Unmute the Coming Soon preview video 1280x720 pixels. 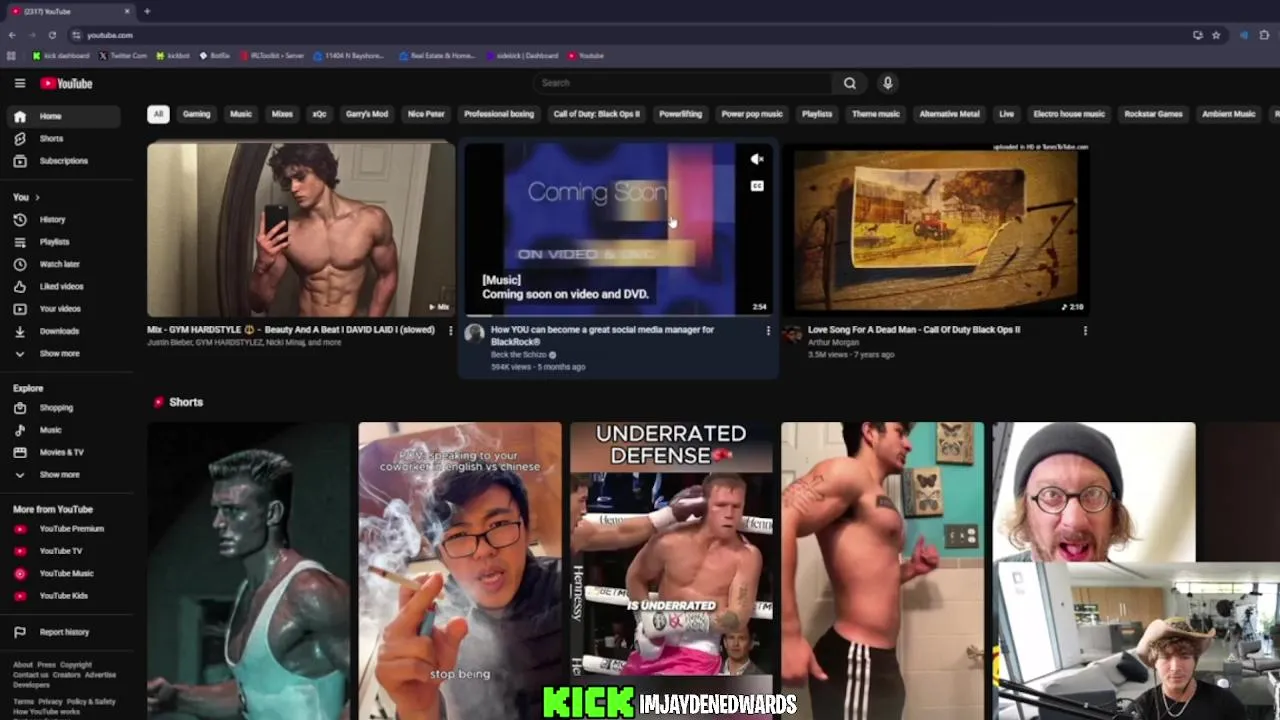click(x=757, y=159)
